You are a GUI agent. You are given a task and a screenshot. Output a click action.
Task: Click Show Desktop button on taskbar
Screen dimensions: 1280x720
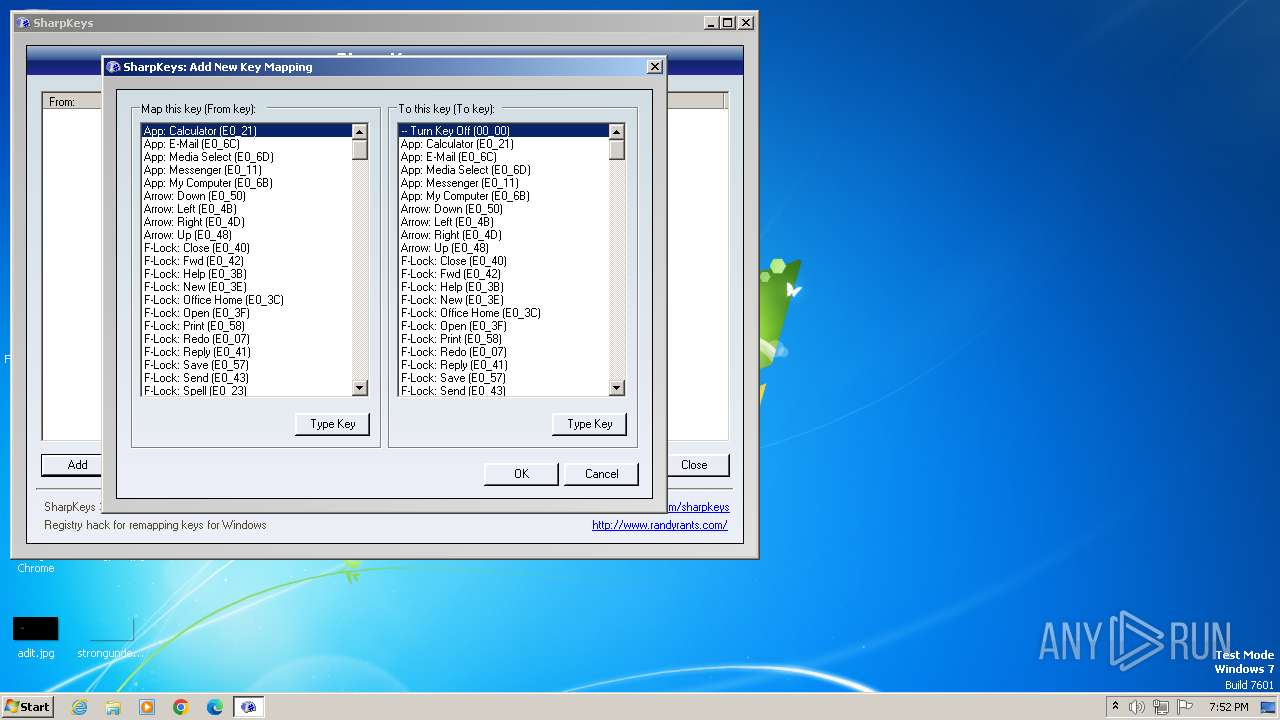tap(1269, 707)
